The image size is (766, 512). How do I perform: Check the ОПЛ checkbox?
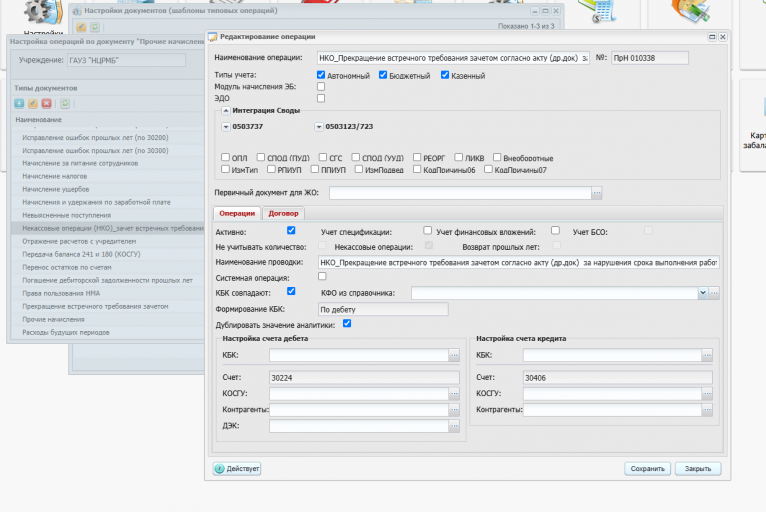[x=225, y=157]
